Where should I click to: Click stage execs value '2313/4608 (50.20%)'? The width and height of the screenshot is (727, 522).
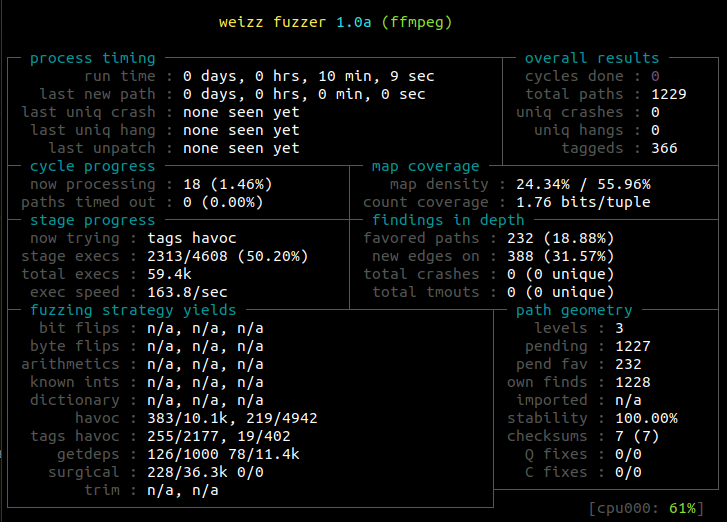[x=228, y=256]
